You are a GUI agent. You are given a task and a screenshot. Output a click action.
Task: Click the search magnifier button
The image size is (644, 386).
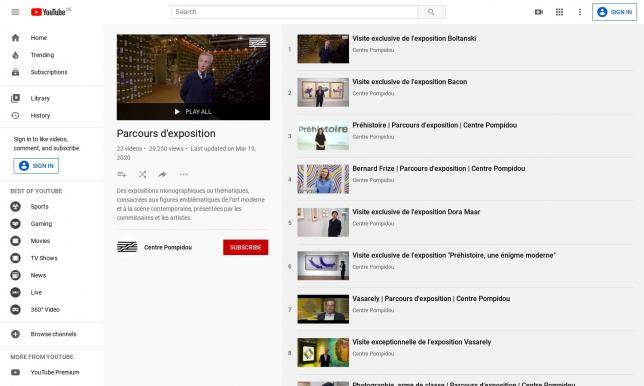point(431,12)
